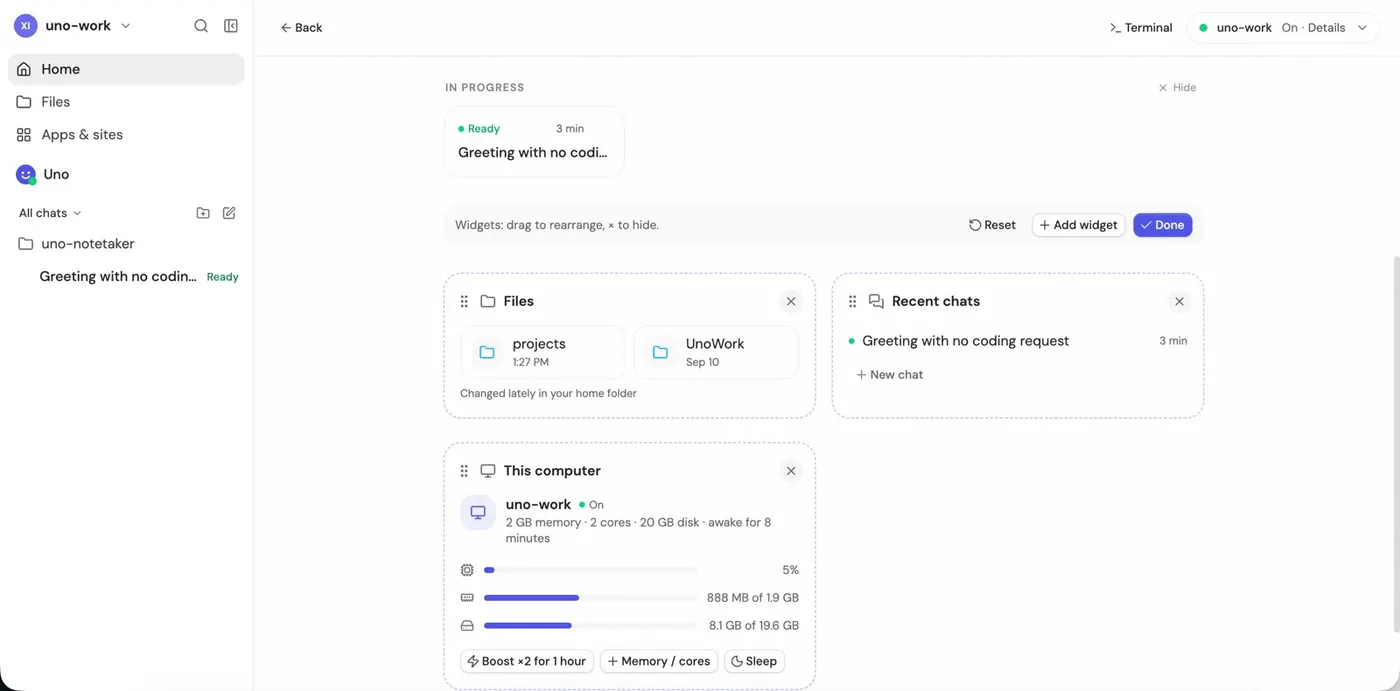
Task: Open the UnoWork folder card
Action: [x=716, y=352]
